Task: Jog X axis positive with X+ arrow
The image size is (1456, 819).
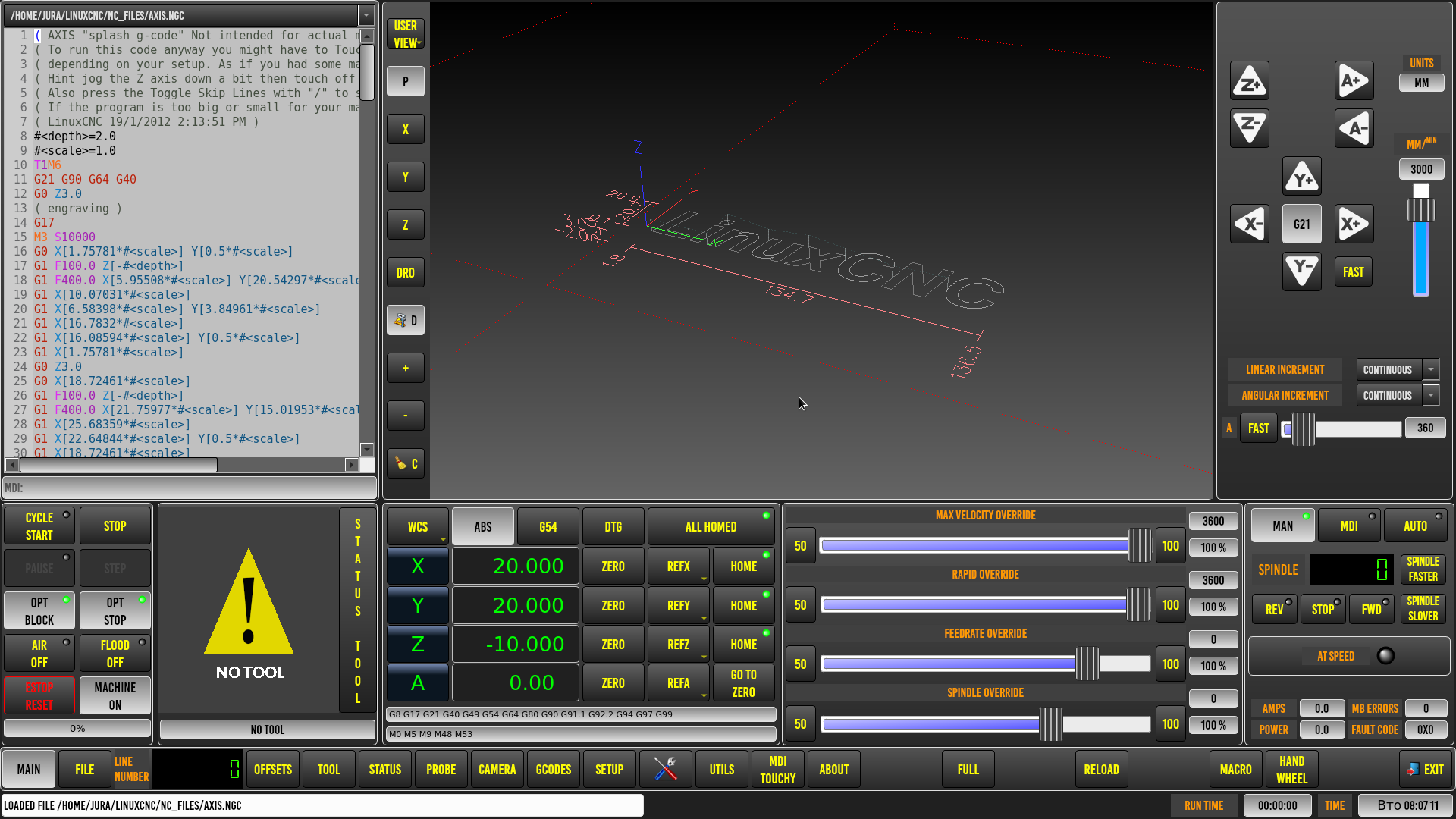Action: (1354, 224)
